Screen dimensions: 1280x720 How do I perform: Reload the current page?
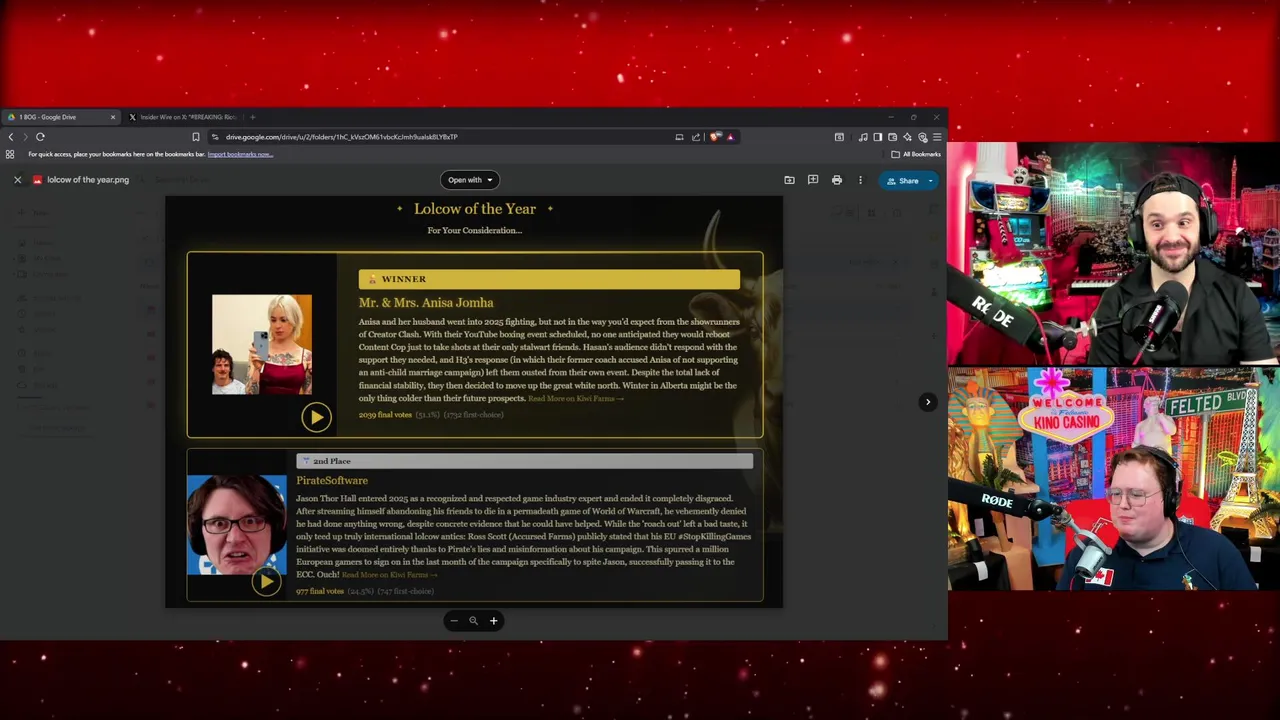pyautogui.click(x=40, y=137)
